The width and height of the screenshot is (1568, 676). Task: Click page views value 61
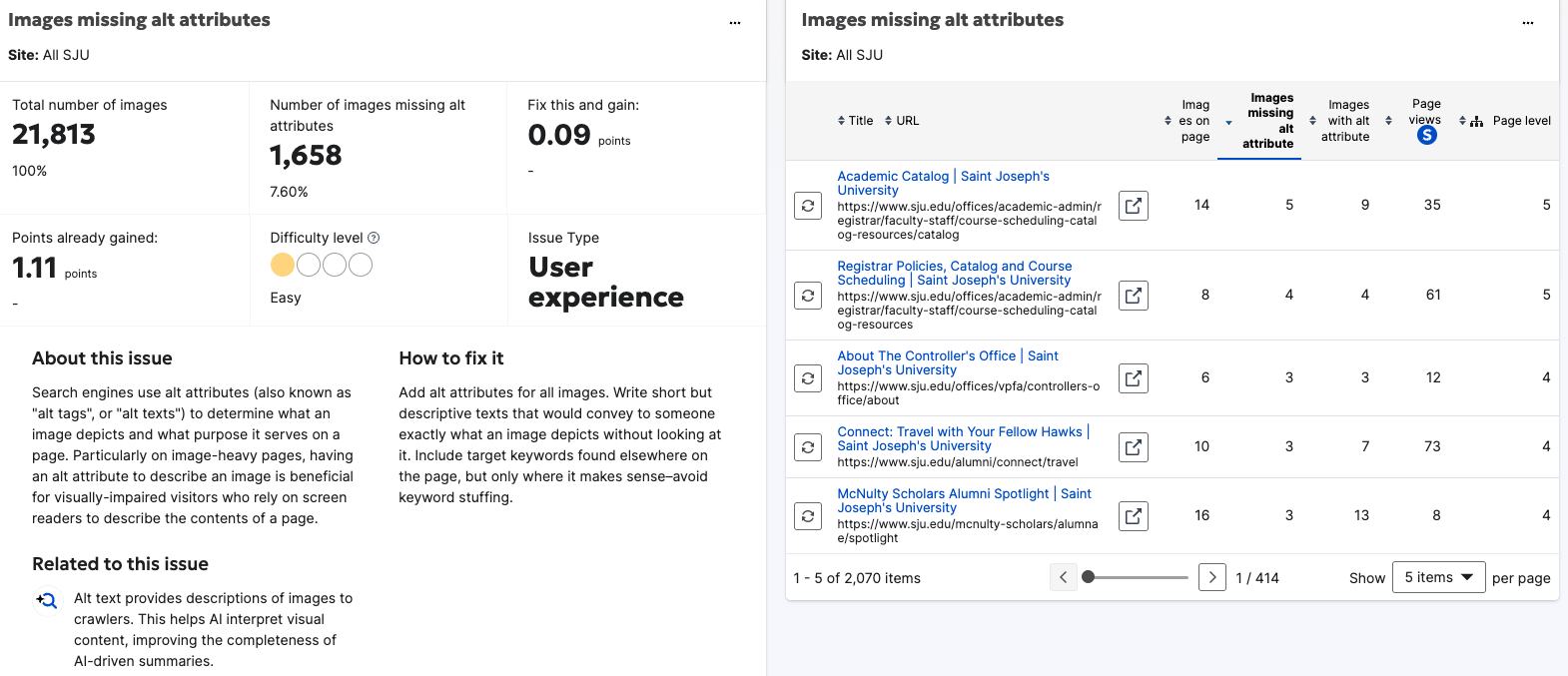tap(1433, 295)
